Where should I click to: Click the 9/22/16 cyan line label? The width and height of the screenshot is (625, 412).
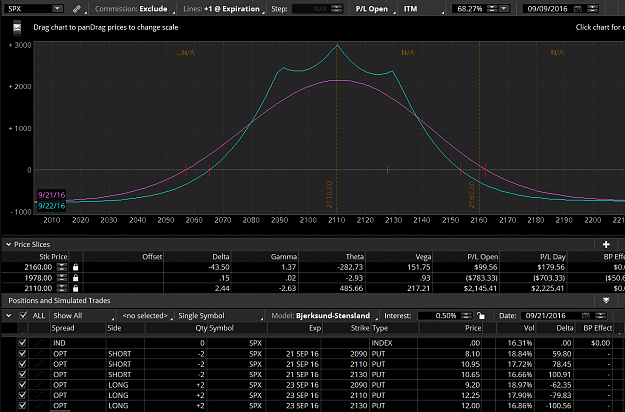(x=51, y=206)
